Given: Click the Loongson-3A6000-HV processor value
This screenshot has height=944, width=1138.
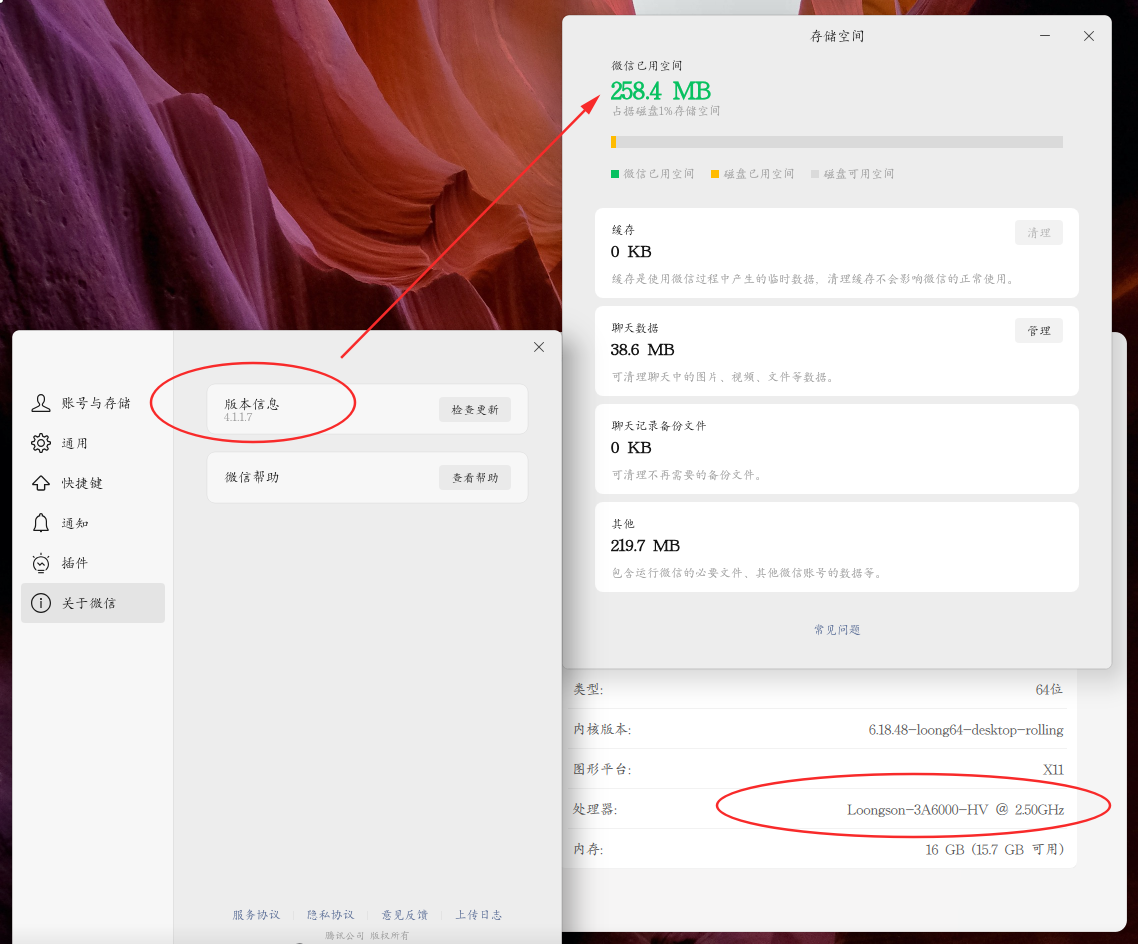Looking at the screenshot, I should click(956, 810).
